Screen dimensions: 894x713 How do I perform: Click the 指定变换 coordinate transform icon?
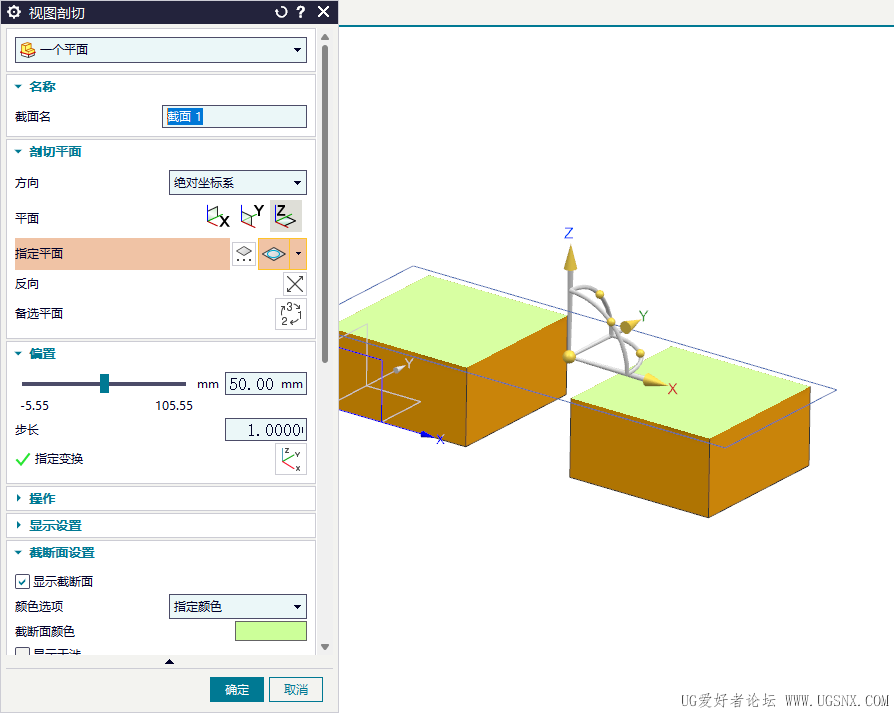coord(291,459)
